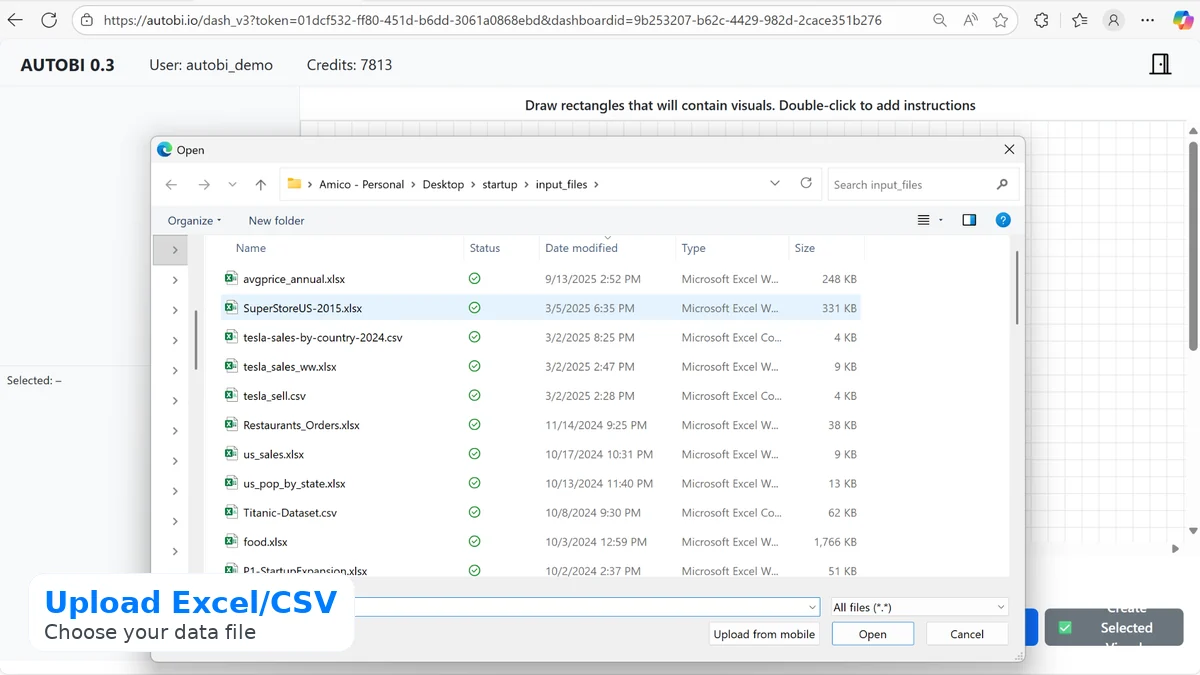
Task: Add page to favorites star icon
Action: (x=1000, y=20)
